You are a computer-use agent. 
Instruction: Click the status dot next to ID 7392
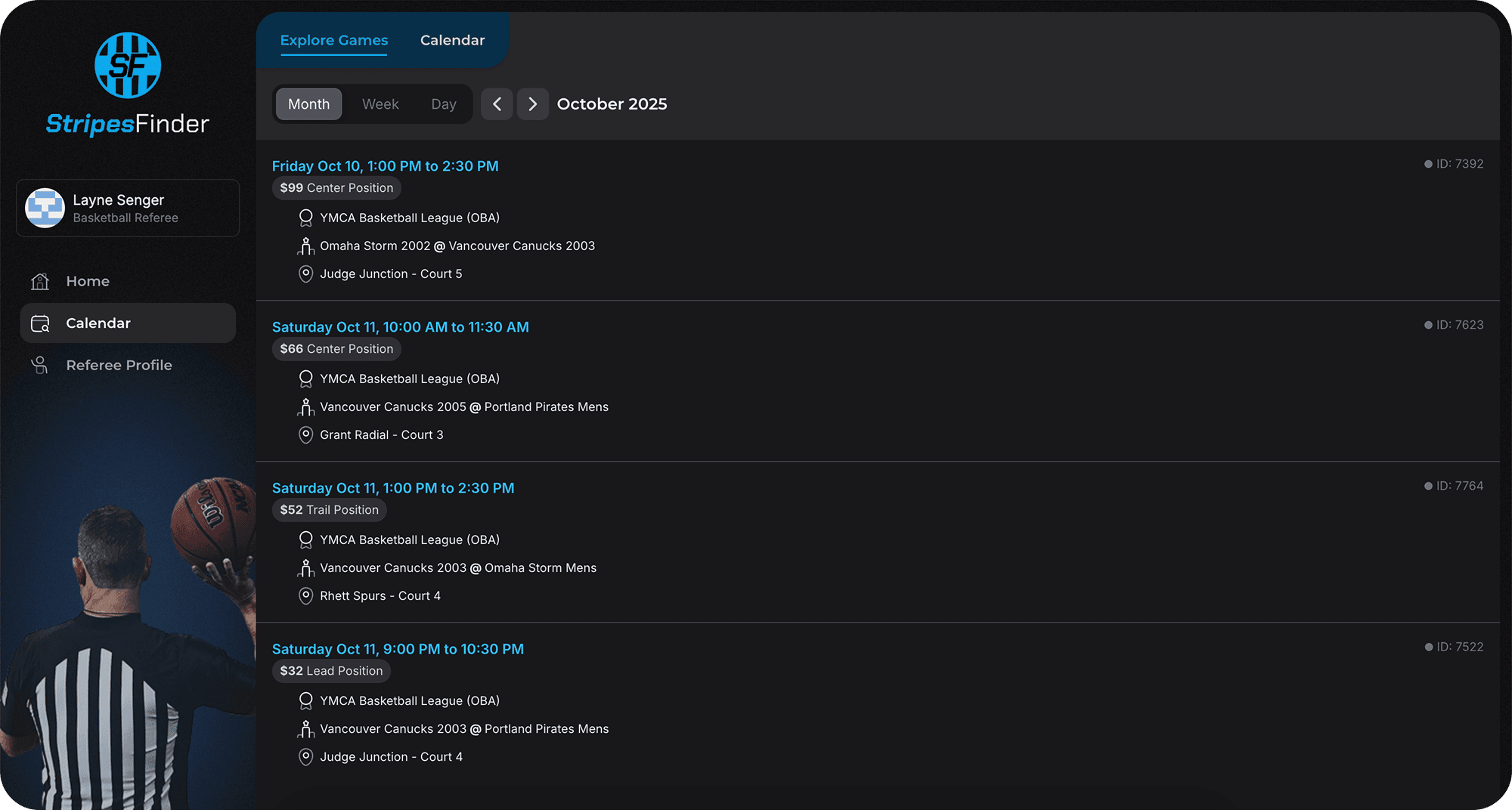1427,163
